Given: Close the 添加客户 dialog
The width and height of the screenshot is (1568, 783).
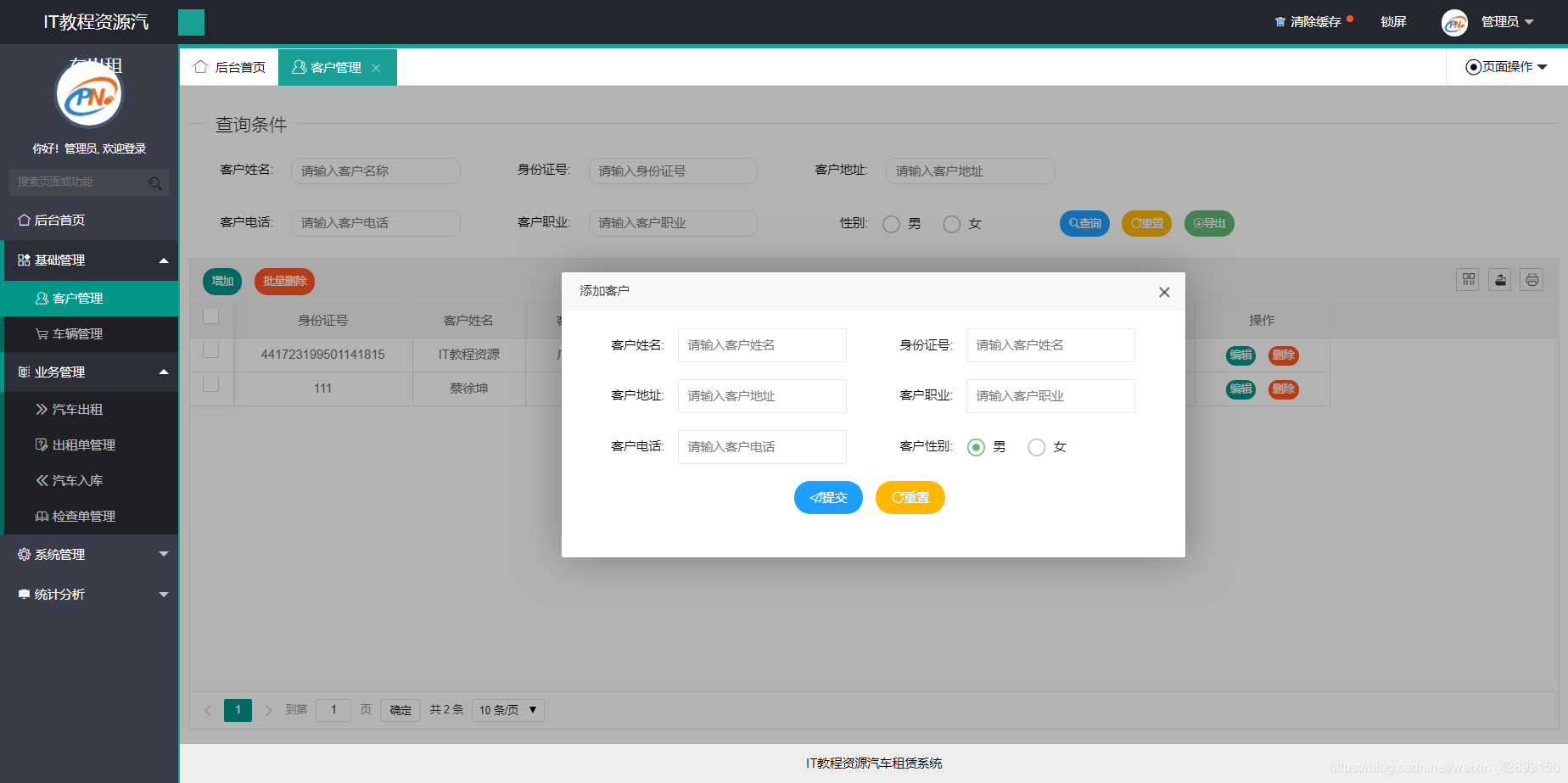Looking at the screenshot, I should click(x=1164, y=292).
